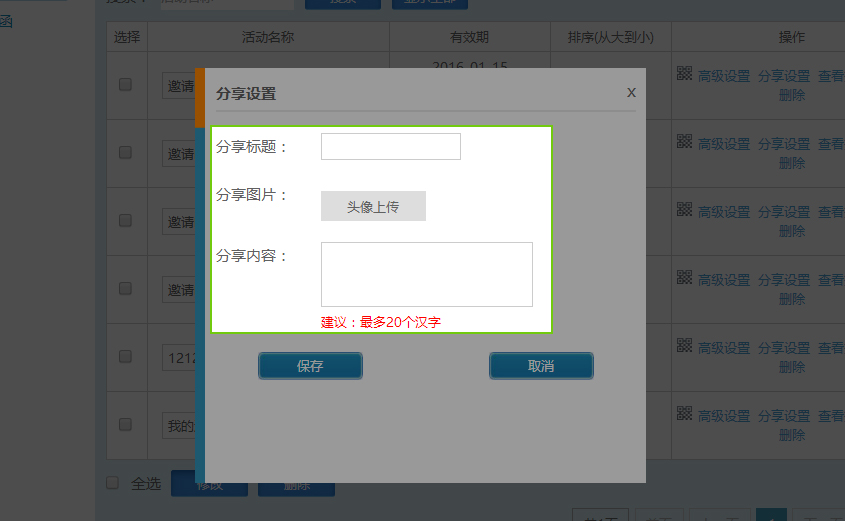
Task: Click the 选择 column header
Action: 127,37
